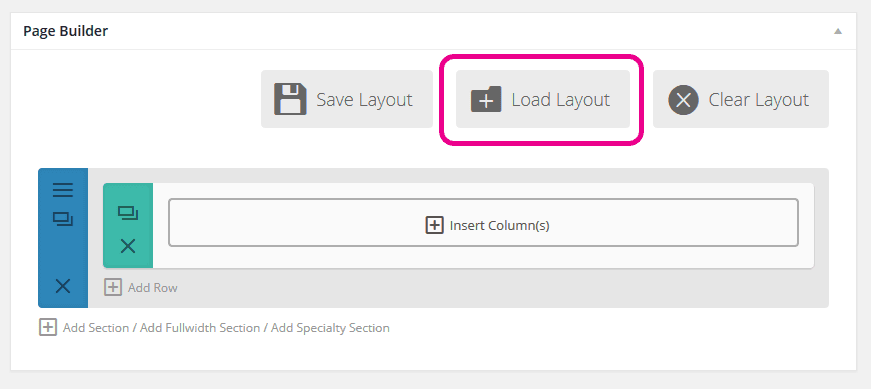Image resolution: width=871 pixels, height=389 pixels.
Task: Click the plus icon beside Add Section
Action: pos(48,327)
